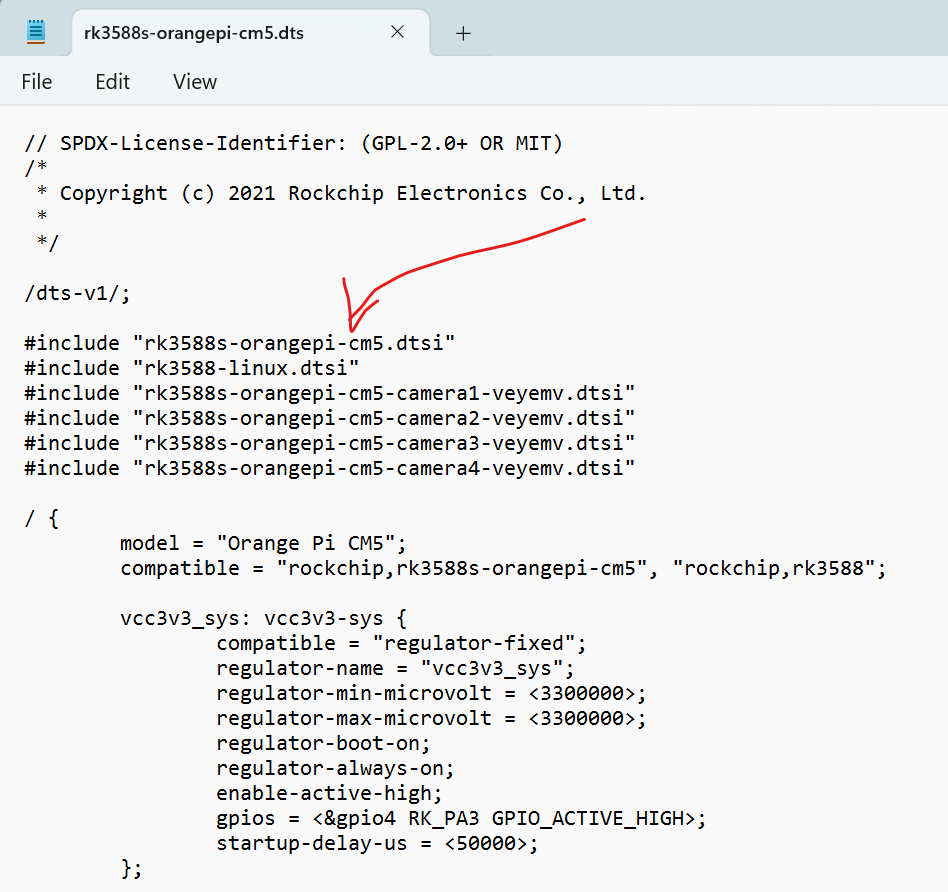Click the Notepad app icon in title bar

[x=36, y=32]
